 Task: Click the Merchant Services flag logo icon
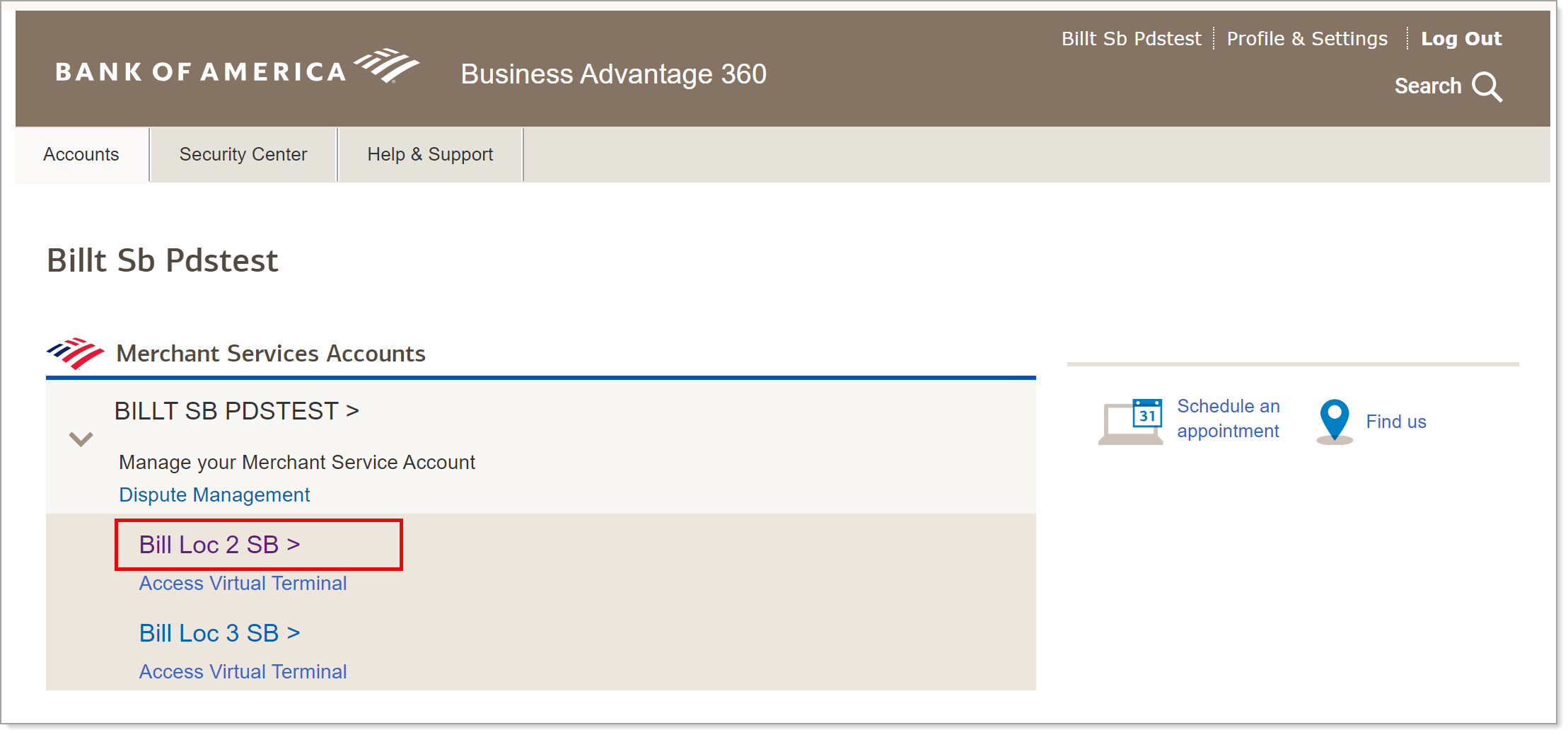pos(75,353)
